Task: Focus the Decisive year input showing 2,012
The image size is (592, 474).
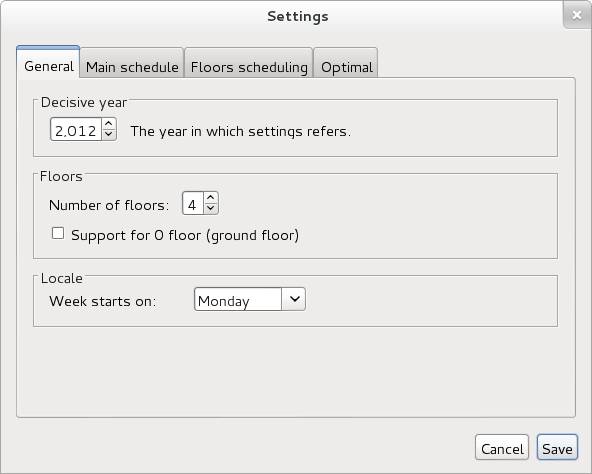Action: pyautogui.click(x=76, y=129)
